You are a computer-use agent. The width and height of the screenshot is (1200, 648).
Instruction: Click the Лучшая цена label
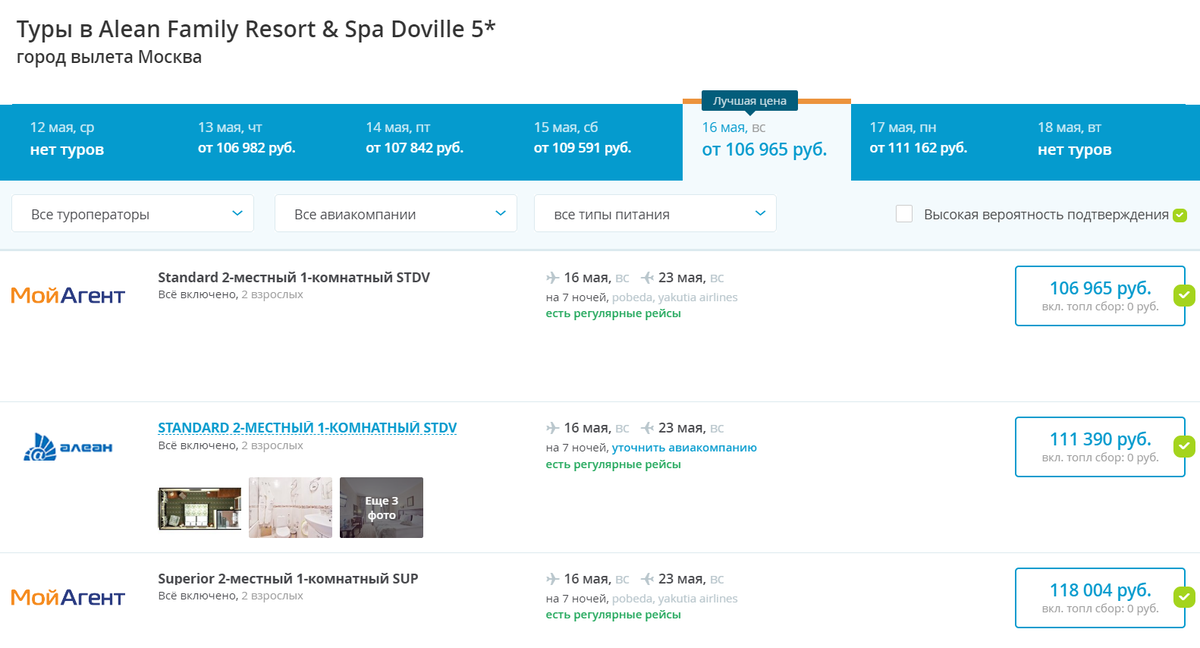(x=750, y=100)
